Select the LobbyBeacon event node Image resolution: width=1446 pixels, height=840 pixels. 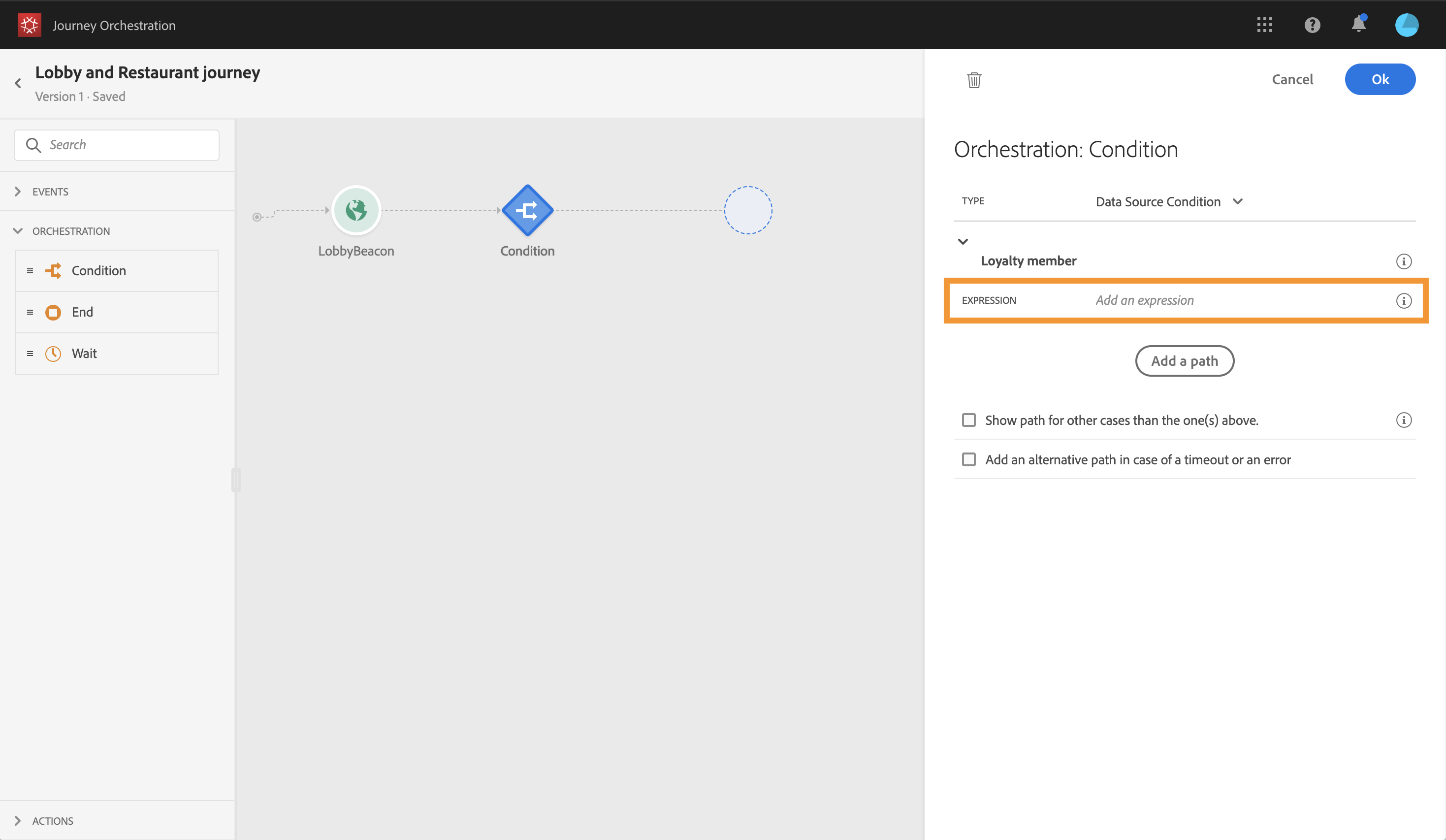point(356,211)
